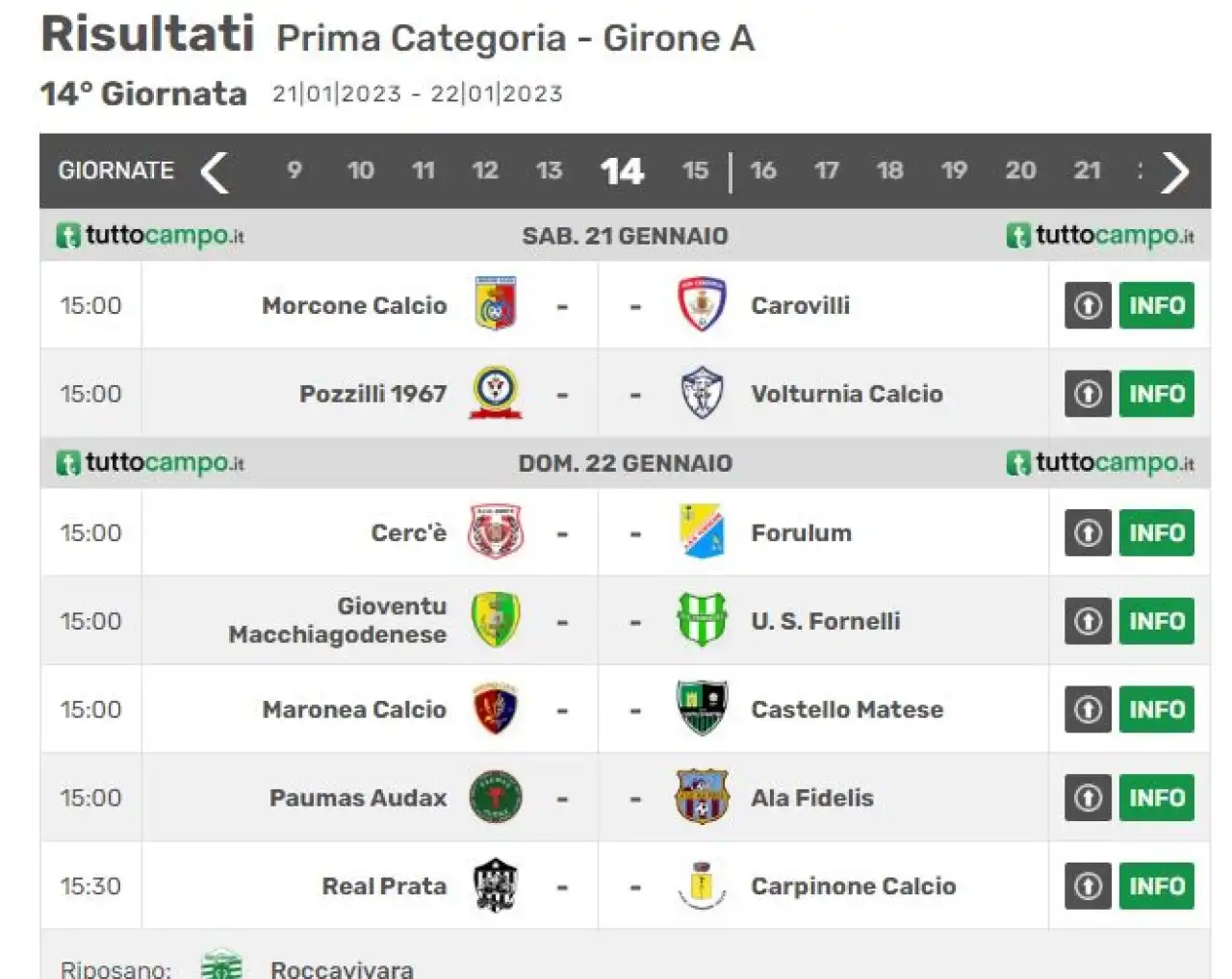Click the Forulum team crest
Viewport: 1232px width, 979px height.
click(702, 531)
